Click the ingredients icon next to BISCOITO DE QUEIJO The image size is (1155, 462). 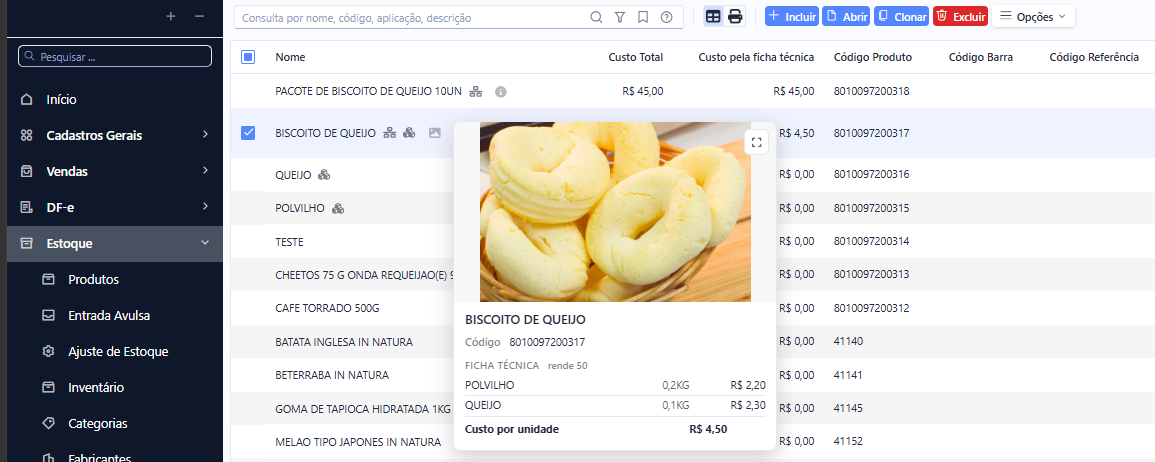tap(410, 133)
